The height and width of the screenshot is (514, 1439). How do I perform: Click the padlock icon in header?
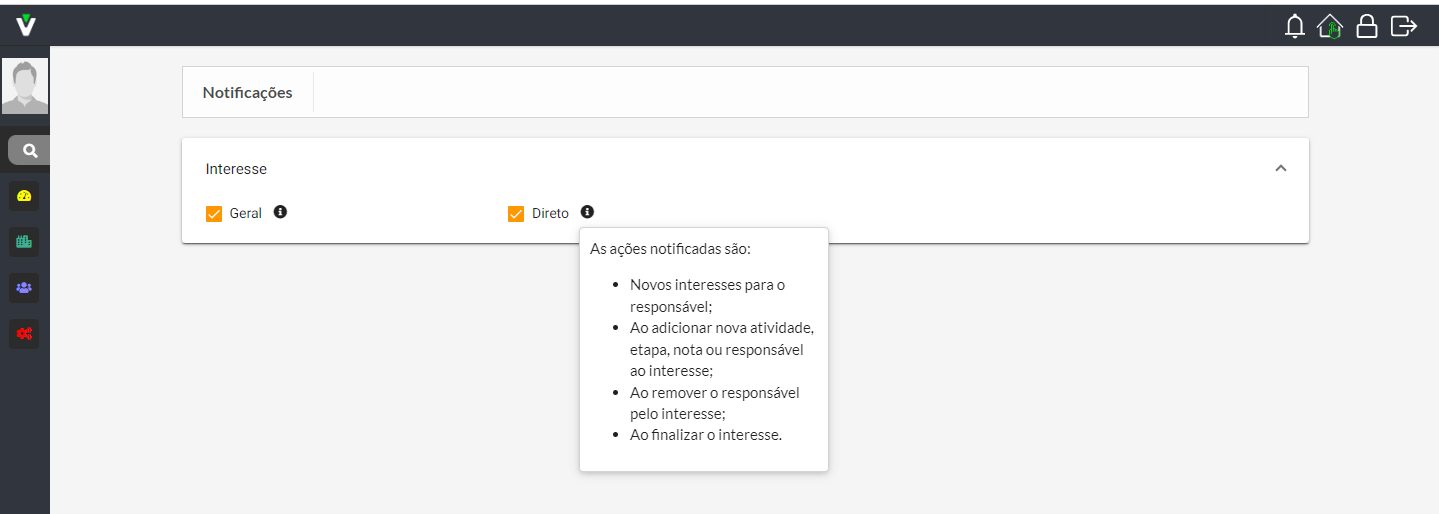[1366, 26]
